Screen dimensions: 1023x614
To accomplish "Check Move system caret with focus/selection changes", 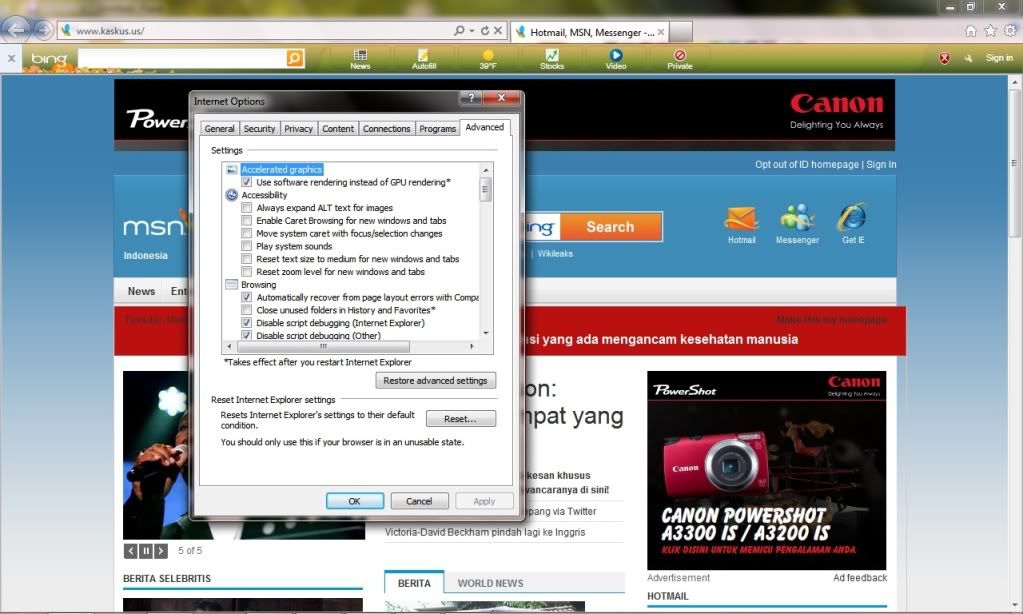I will 247,233.
